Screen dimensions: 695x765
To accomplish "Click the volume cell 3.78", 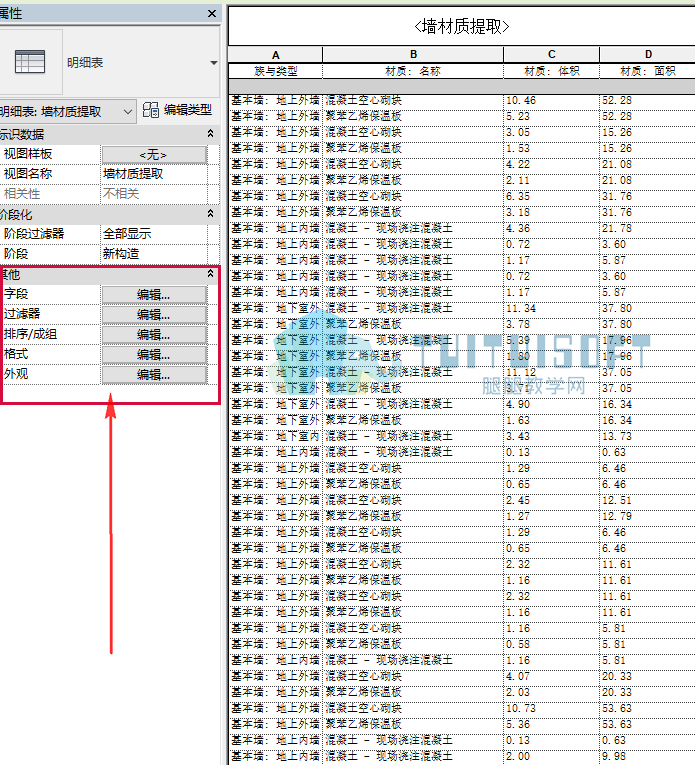I will [x=552, y=324].
